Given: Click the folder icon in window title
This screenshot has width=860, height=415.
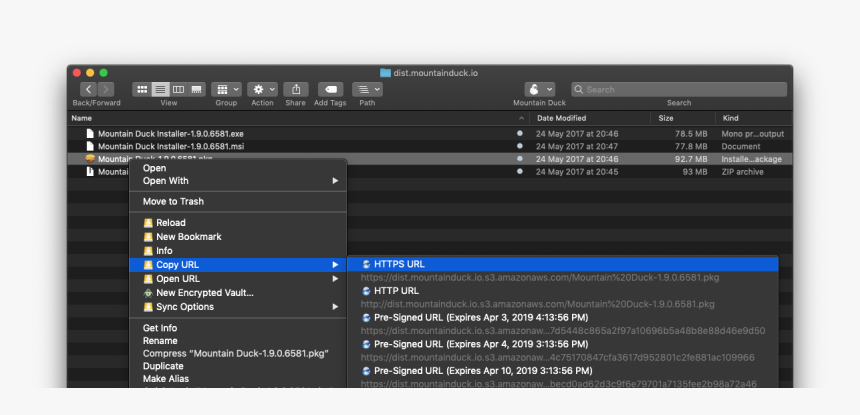Looking at the screenshot, I should click(x=385, y=73).
